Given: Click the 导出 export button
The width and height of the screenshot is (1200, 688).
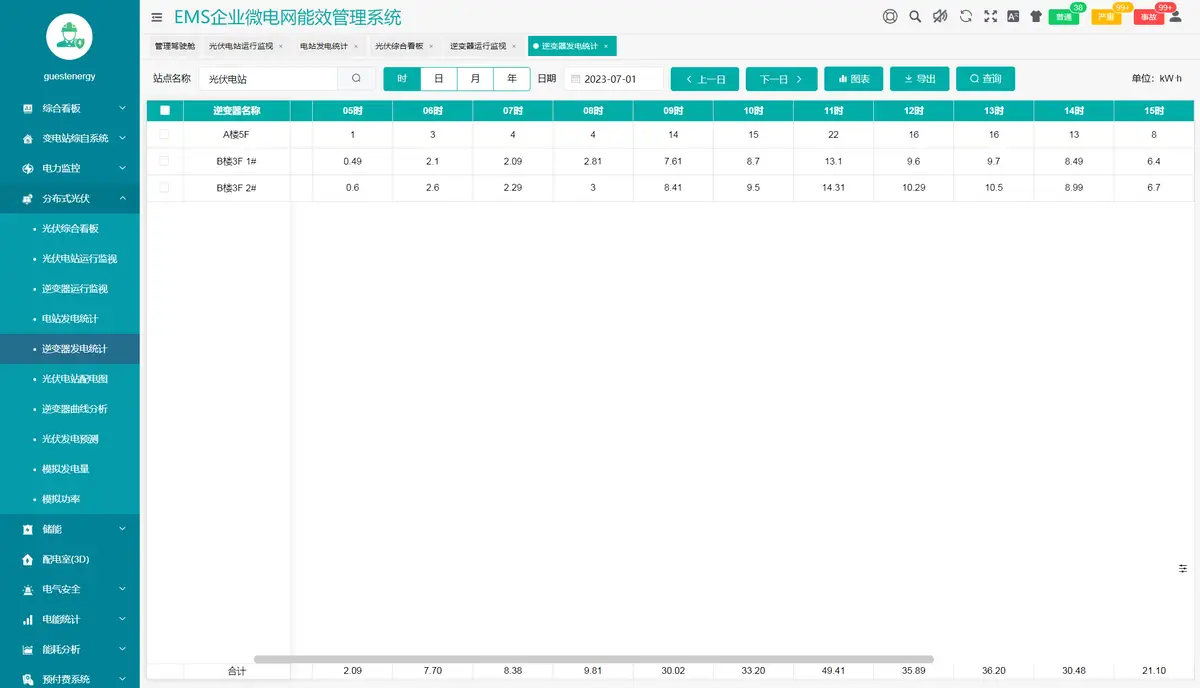Looking at the screenshot, I should (x=919, y=78).
